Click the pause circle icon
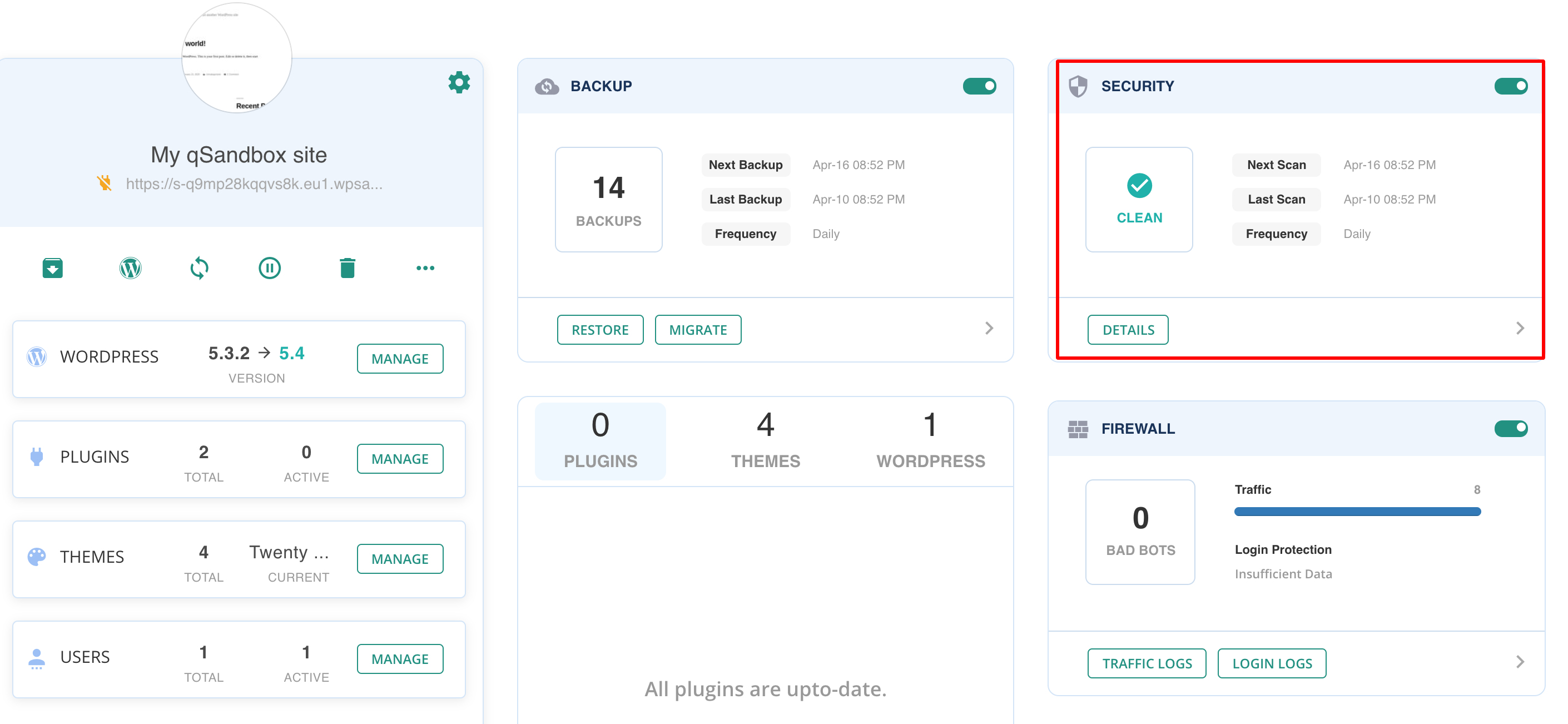The width and height of the screenshot is (1568, 724). pos(269,268)
